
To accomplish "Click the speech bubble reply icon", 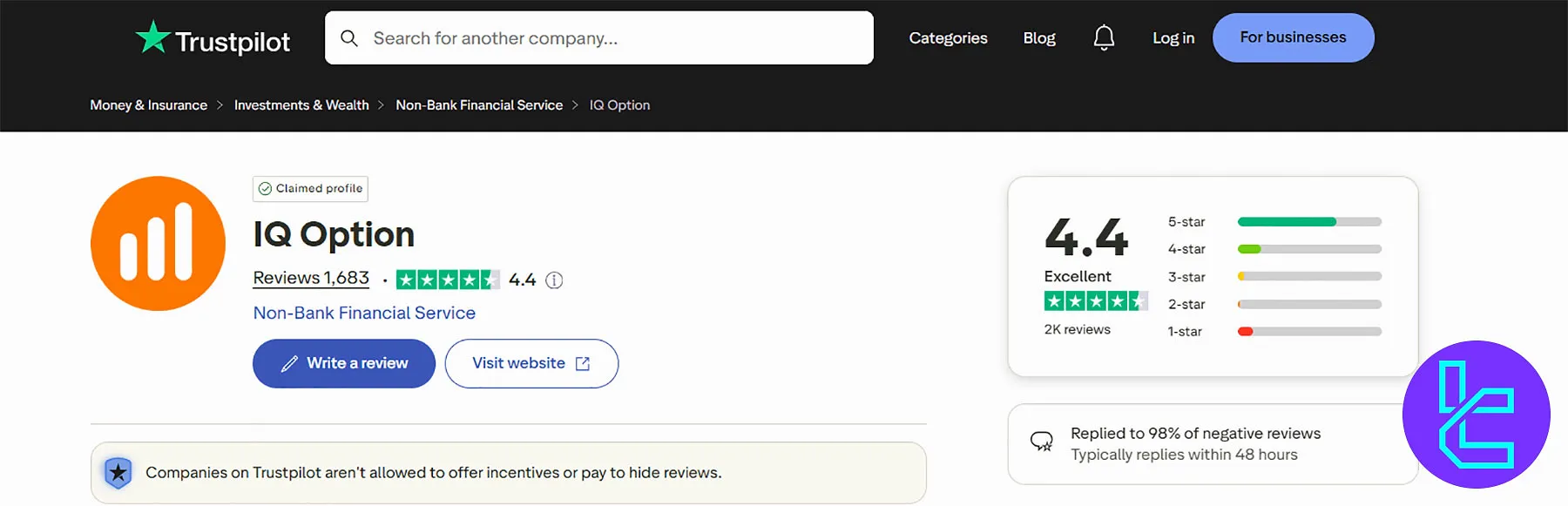I will 1041,442.
